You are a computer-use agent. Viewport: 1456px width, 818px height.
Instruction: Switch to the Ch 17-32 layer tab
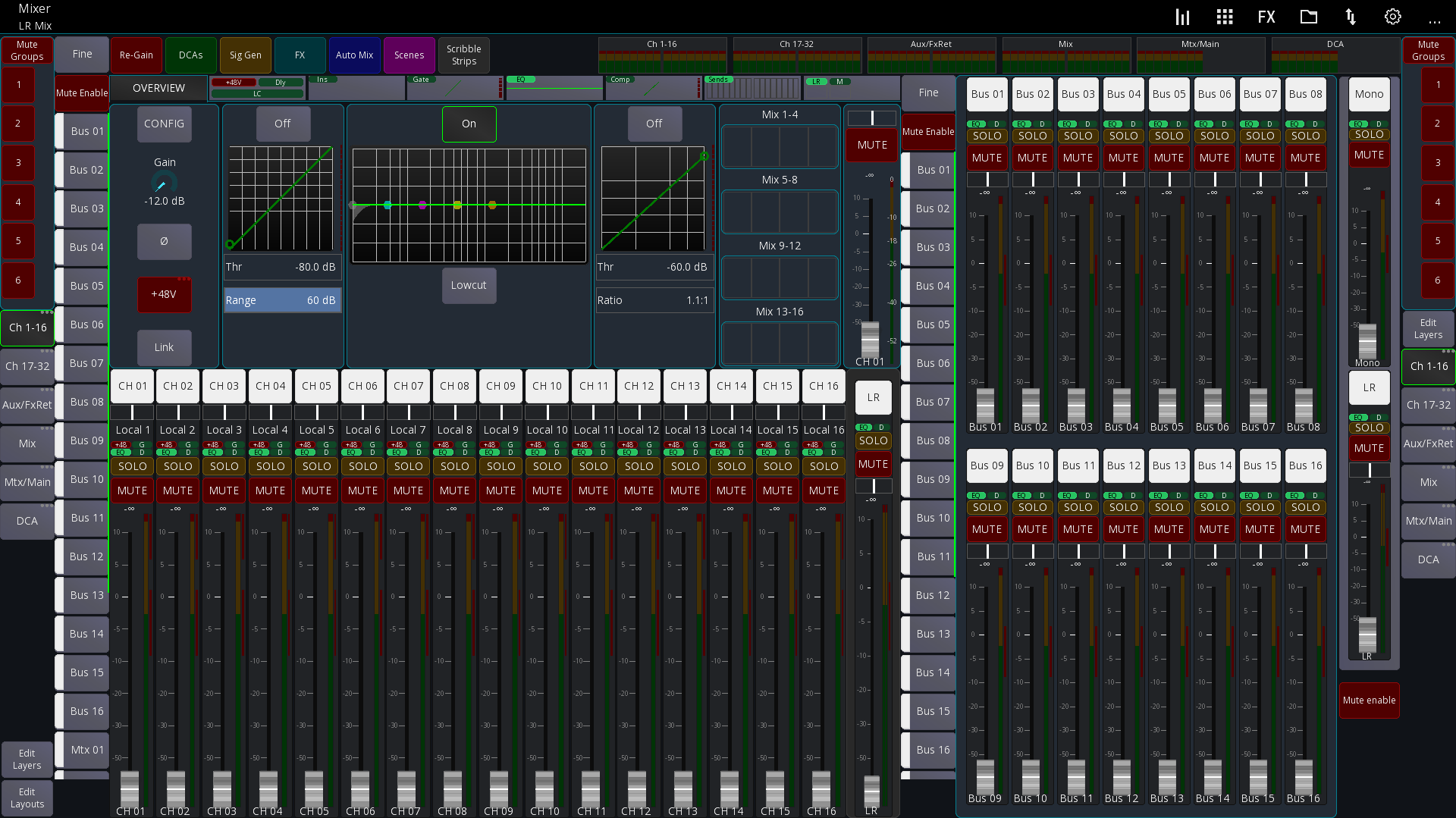[27, 366]
